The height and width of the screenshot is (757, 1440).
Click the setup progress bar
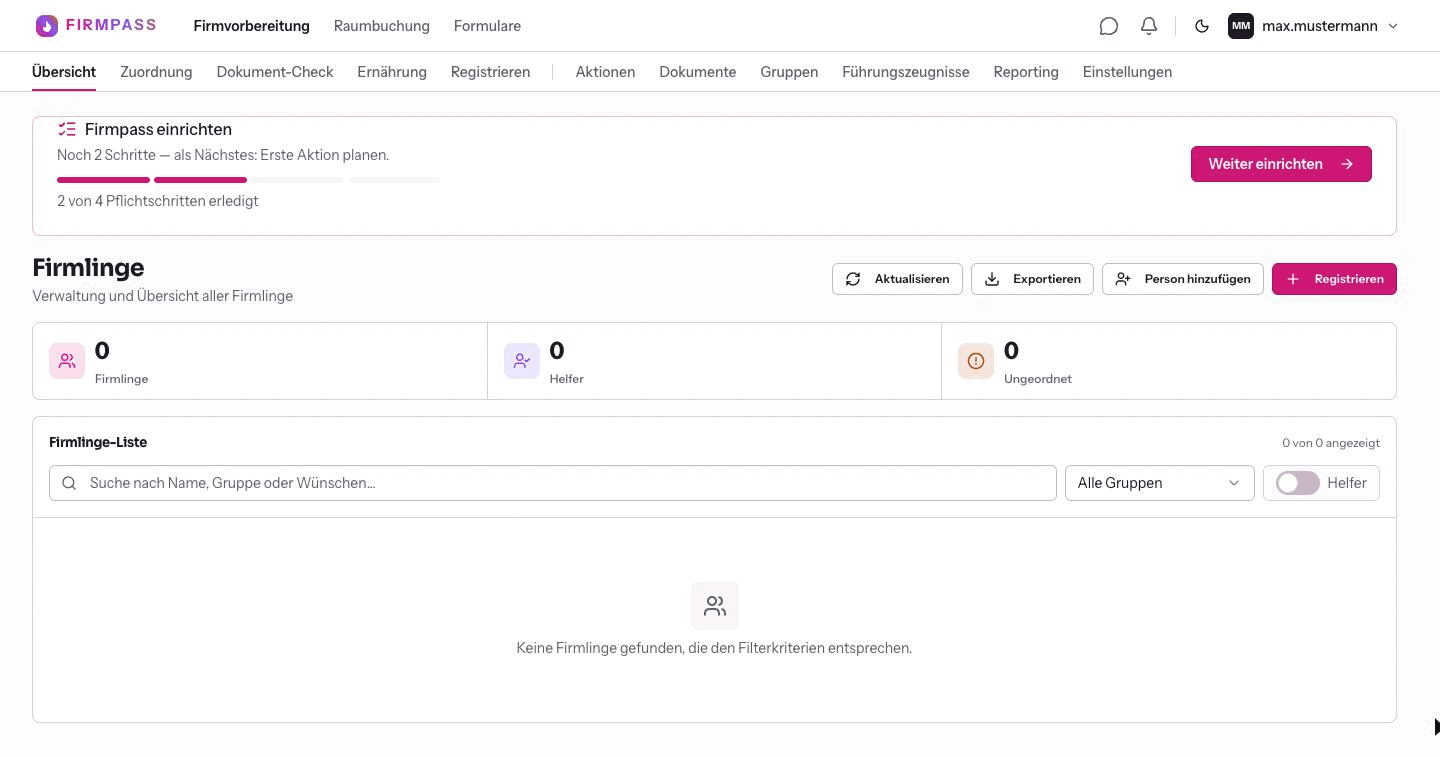pyautogui.click(x=249, y=180)
